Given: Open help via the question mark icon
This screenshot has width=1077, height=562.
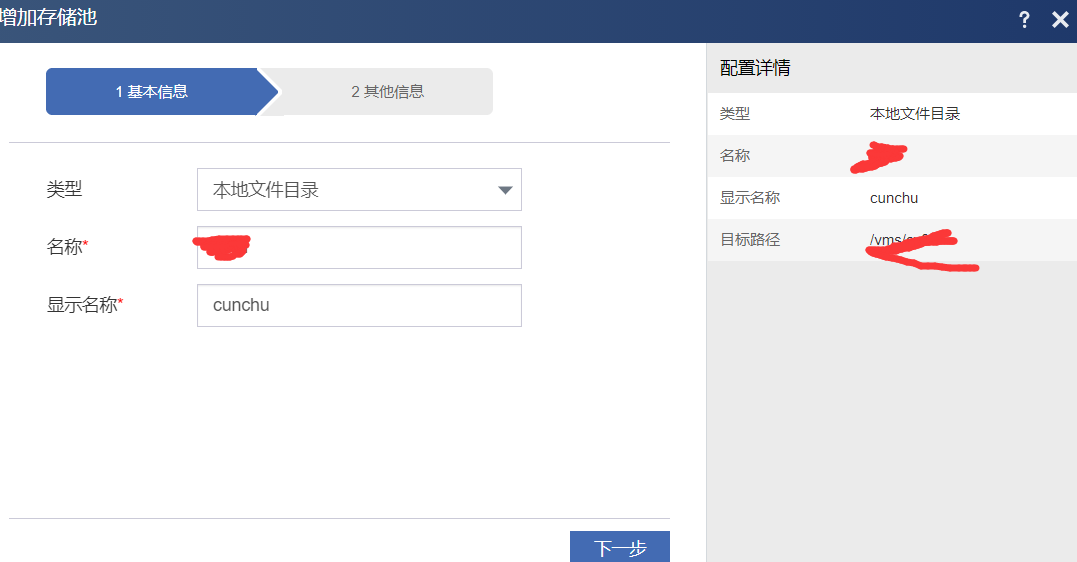Looking at the screenshot, I should point(1023,20).
